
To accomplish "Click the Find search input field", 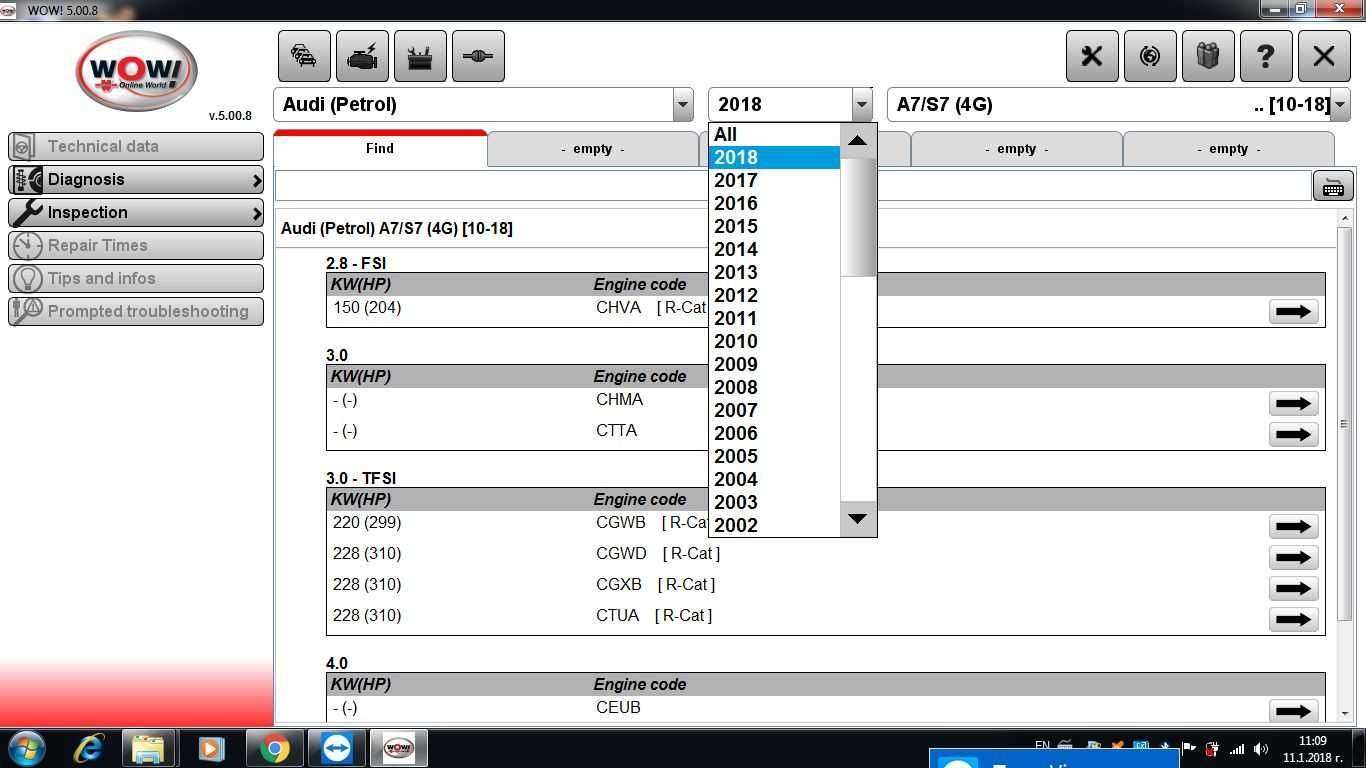I will point(793,186).
